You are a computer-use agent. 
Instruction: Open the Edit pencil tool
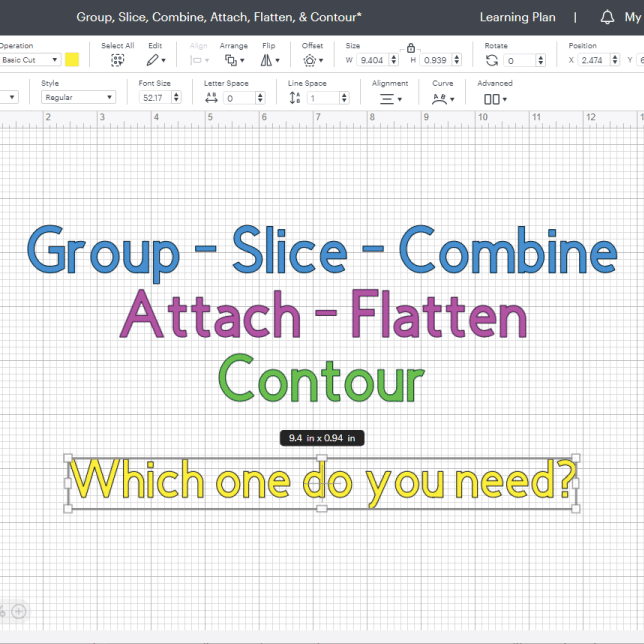pyautogui.click(x=156, y=60)
